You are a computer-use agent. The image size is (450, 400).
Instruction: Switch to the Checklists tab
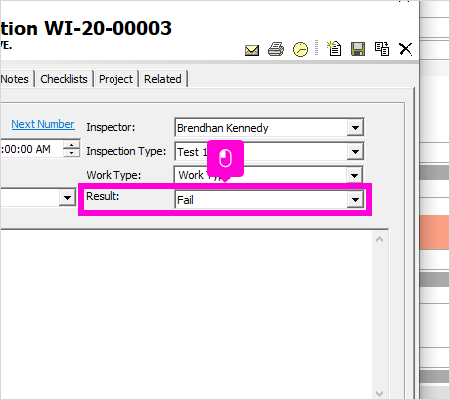pyautogui.click(x=64, y=79)
